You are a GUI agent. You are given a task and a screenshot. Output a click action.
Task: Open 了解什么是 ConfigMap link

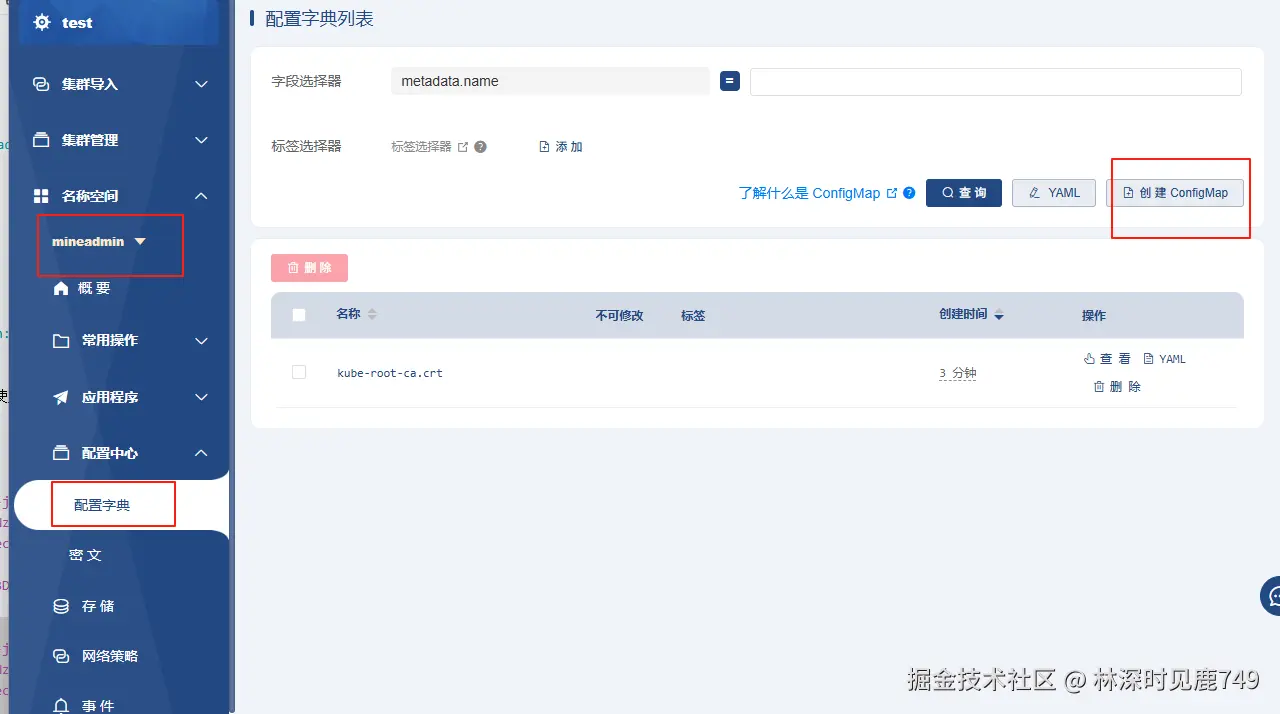tap(809, 193)
